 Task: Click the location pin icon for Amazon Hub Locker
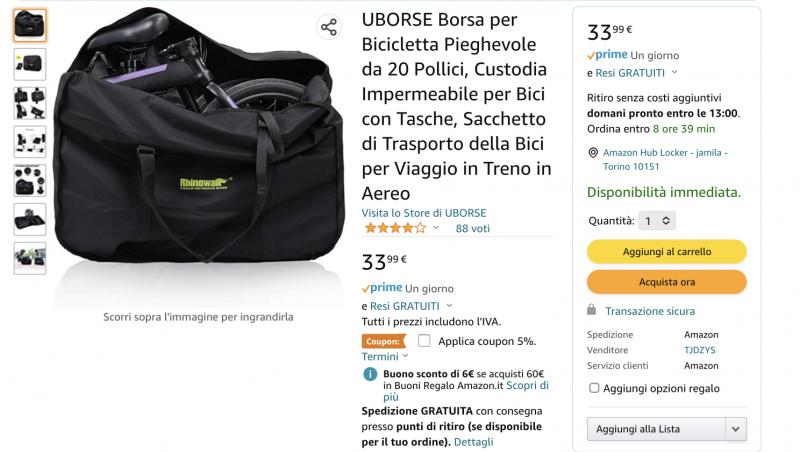pos(593,153)
